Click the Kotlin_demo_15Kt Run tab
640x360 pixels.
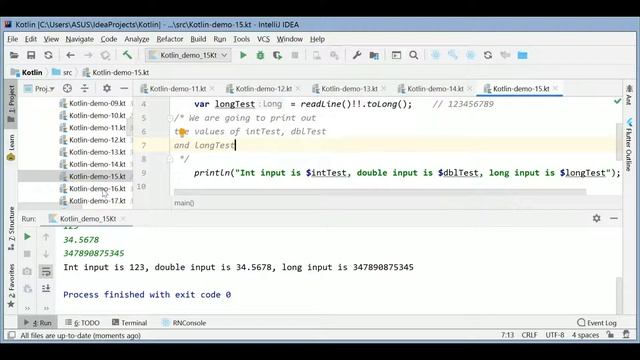[x=87, y=219]
